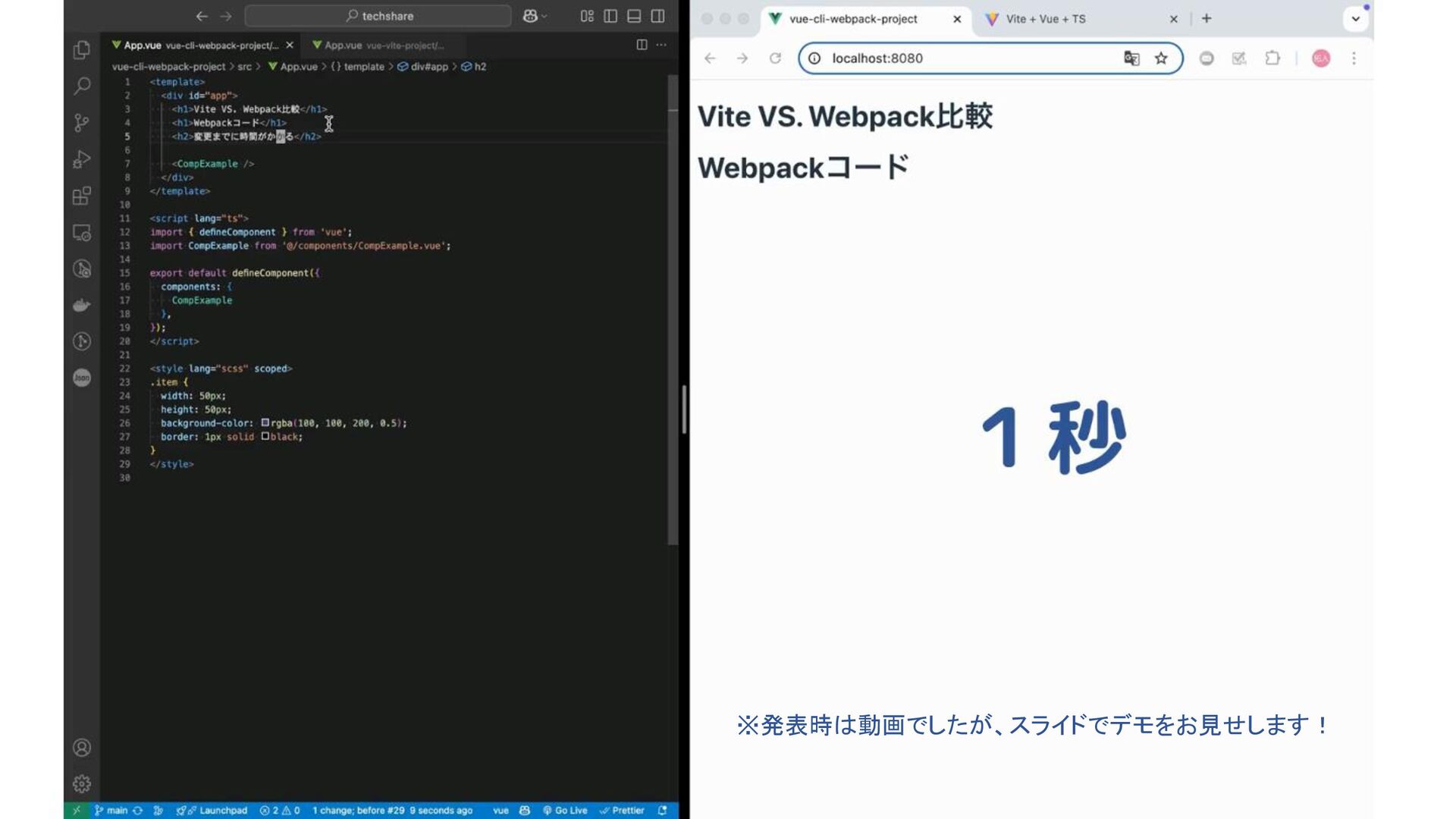Open the editor More Actions ellipsis
1456x819 pixels.
(661, 45)
